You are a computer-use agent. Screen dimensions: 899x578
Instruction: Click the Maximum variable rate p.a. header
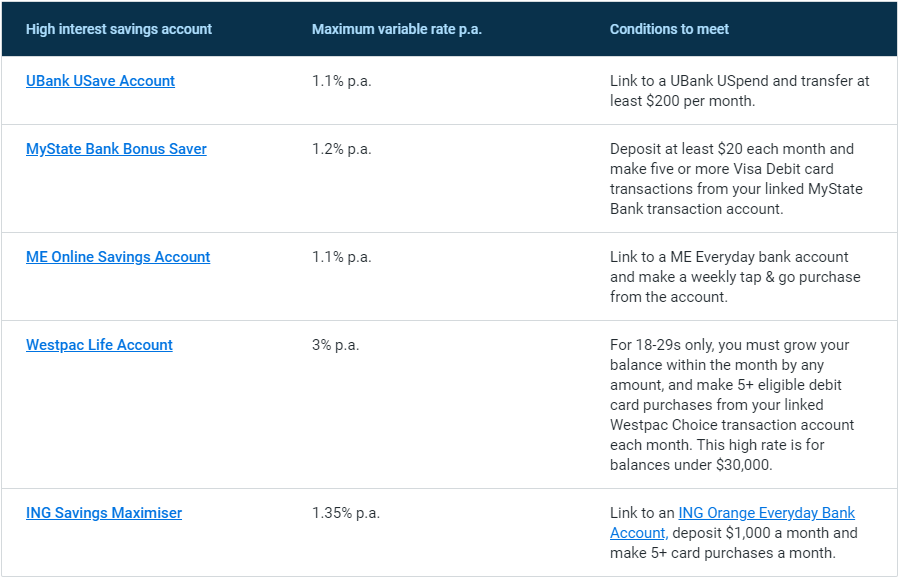pos(397,29)
